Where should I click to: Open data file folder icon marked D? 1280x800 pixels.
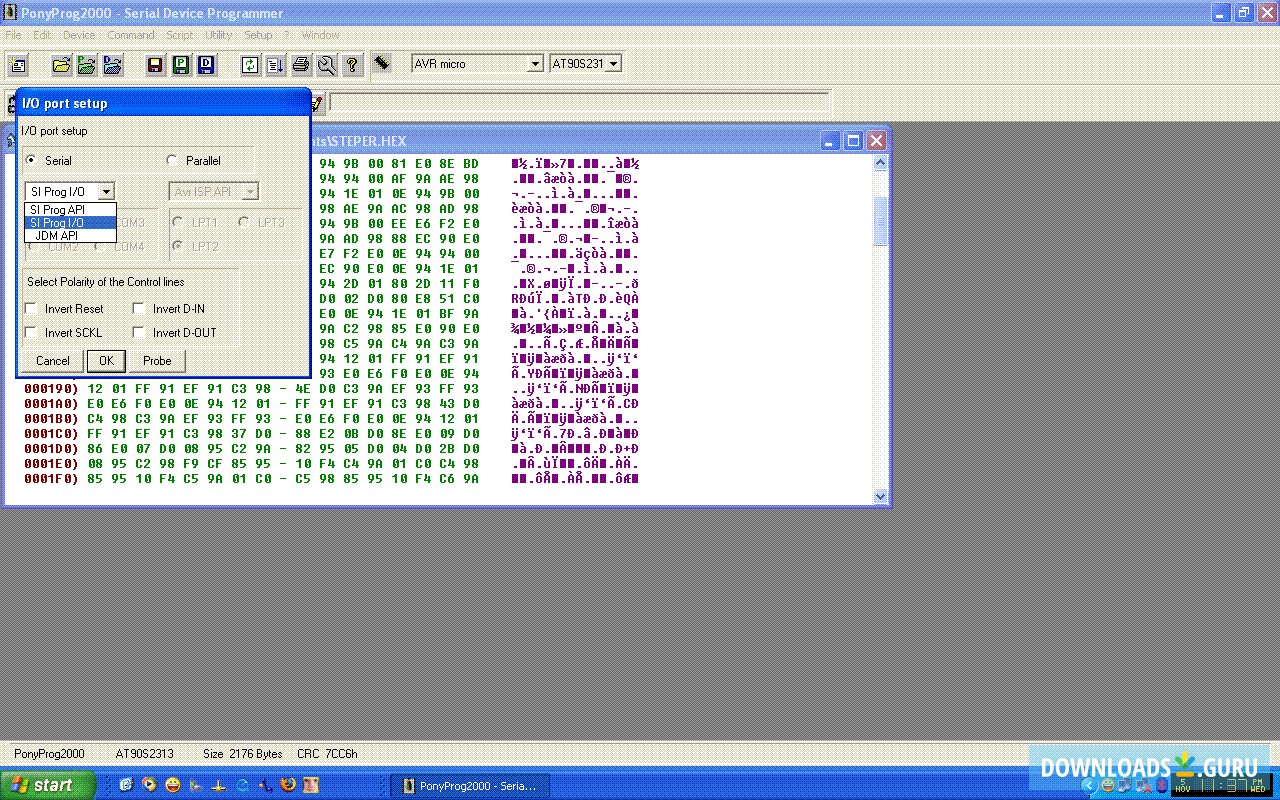pyautogui.click(x=112, y=65)
